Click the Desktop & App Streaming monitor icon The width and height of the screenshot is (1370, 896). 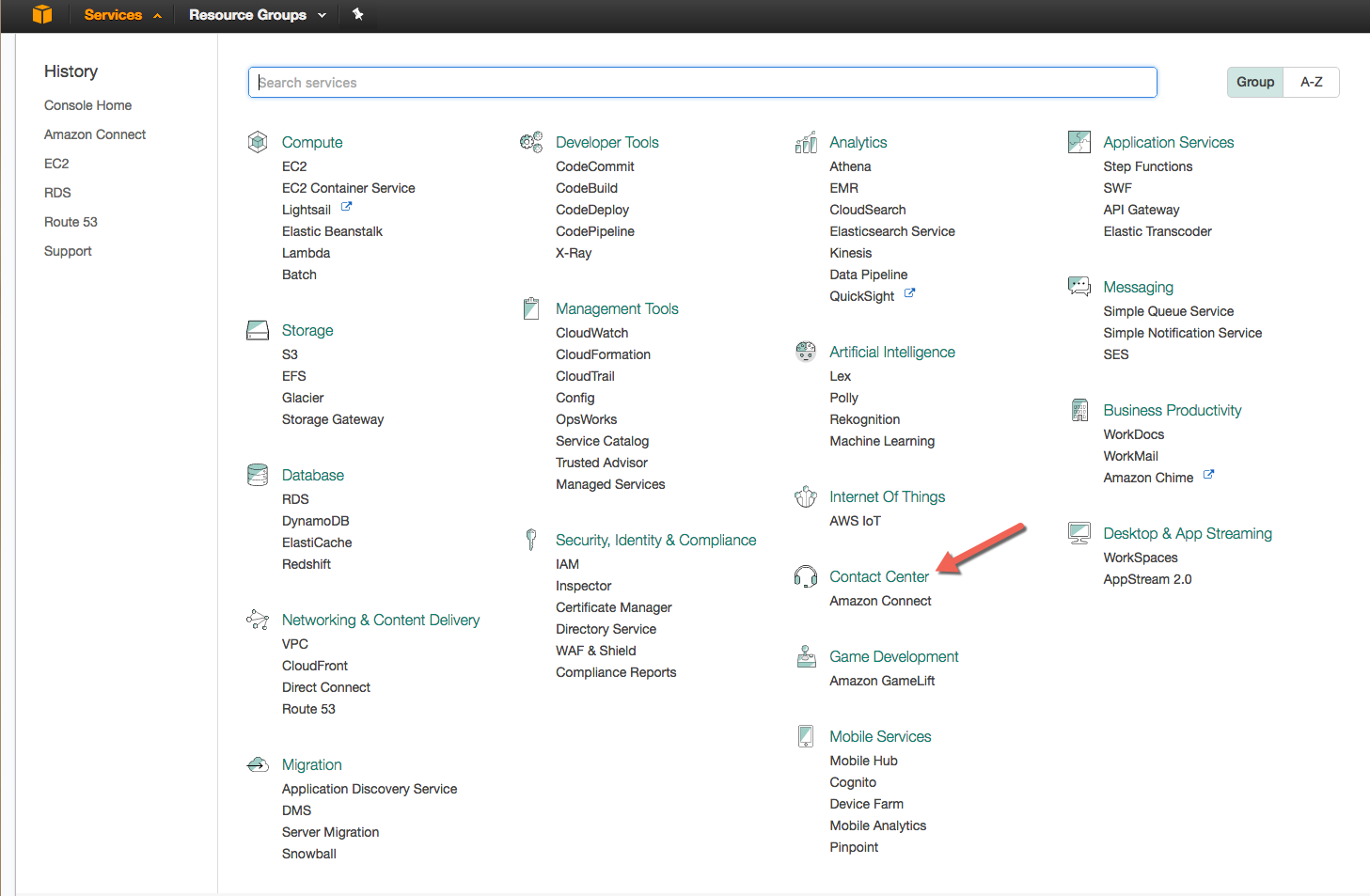(x=1079, y=533)
